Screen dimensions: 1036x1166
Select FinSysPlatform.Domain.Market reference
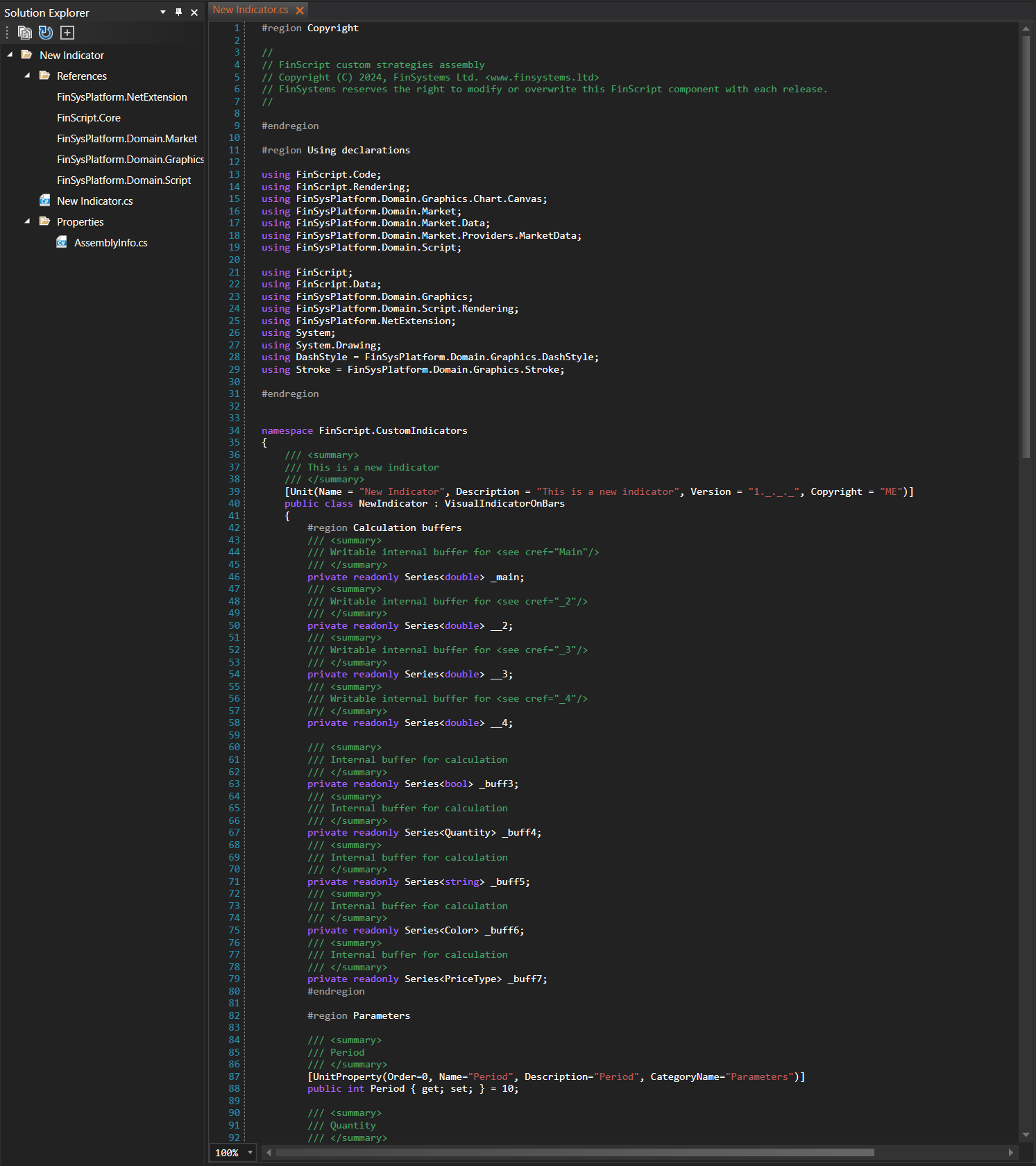[127, 139]
